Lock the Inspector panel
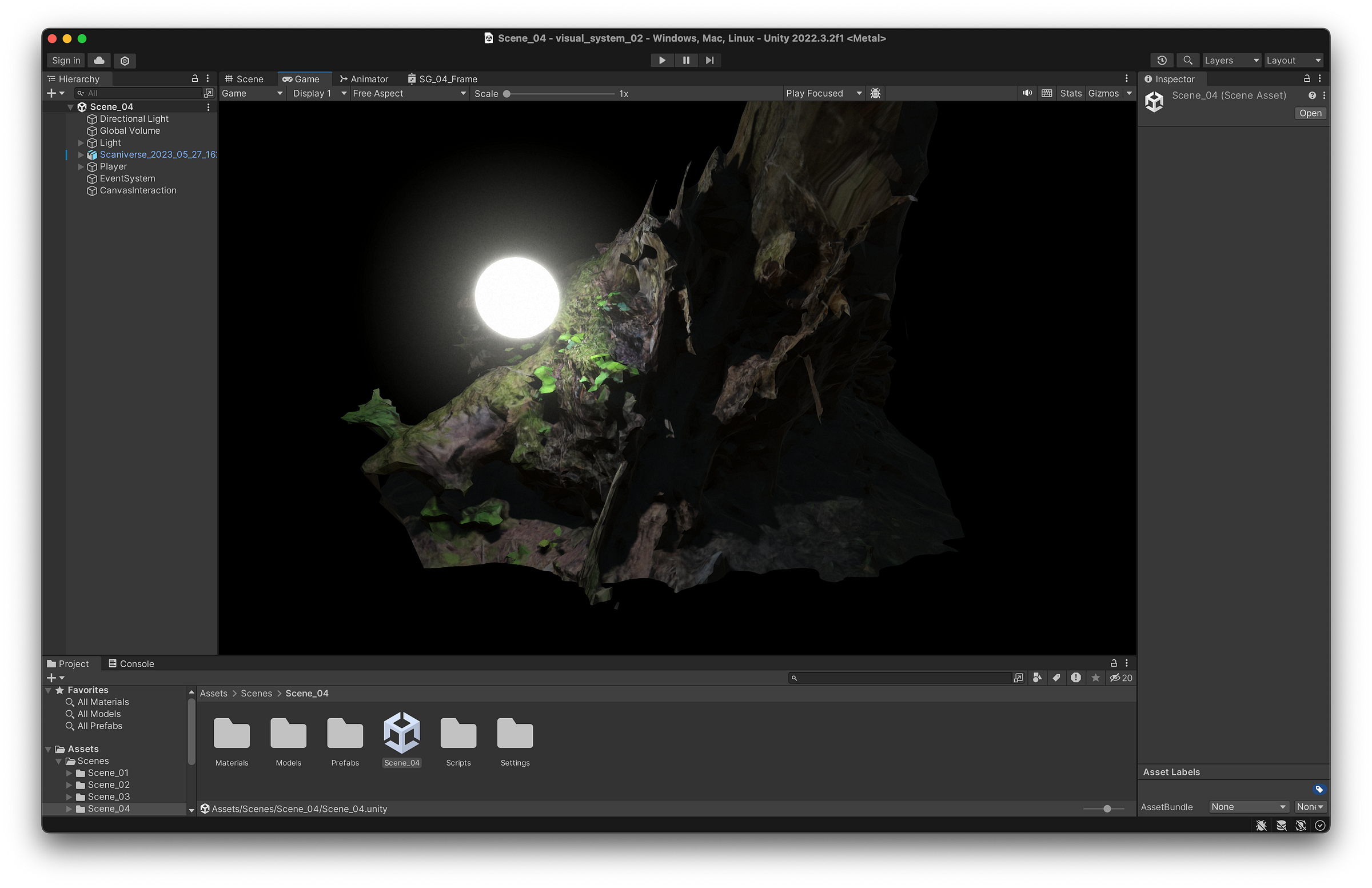 (1307, 79)
